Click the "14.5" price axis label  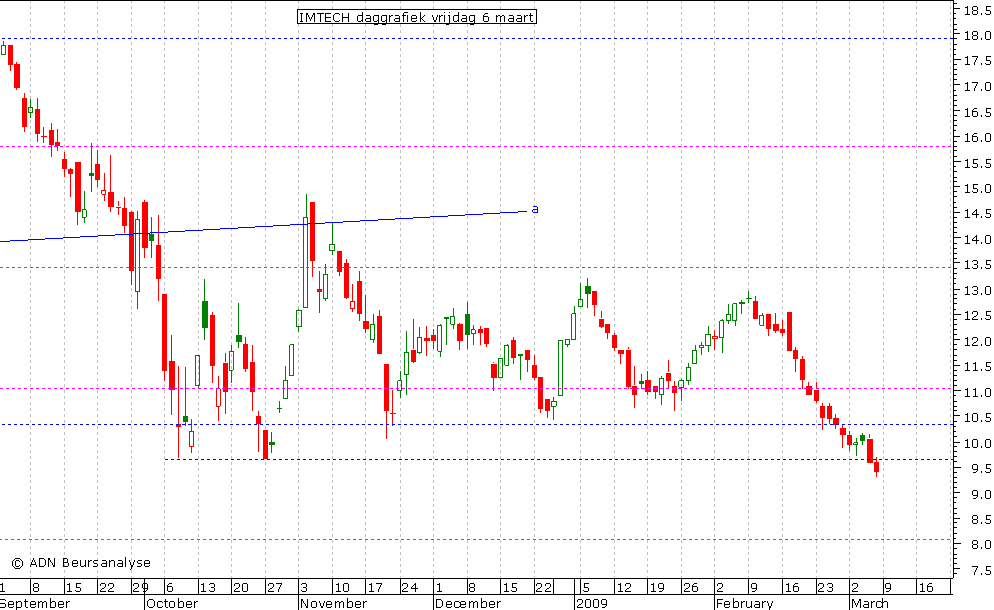(x=978, y=214)
